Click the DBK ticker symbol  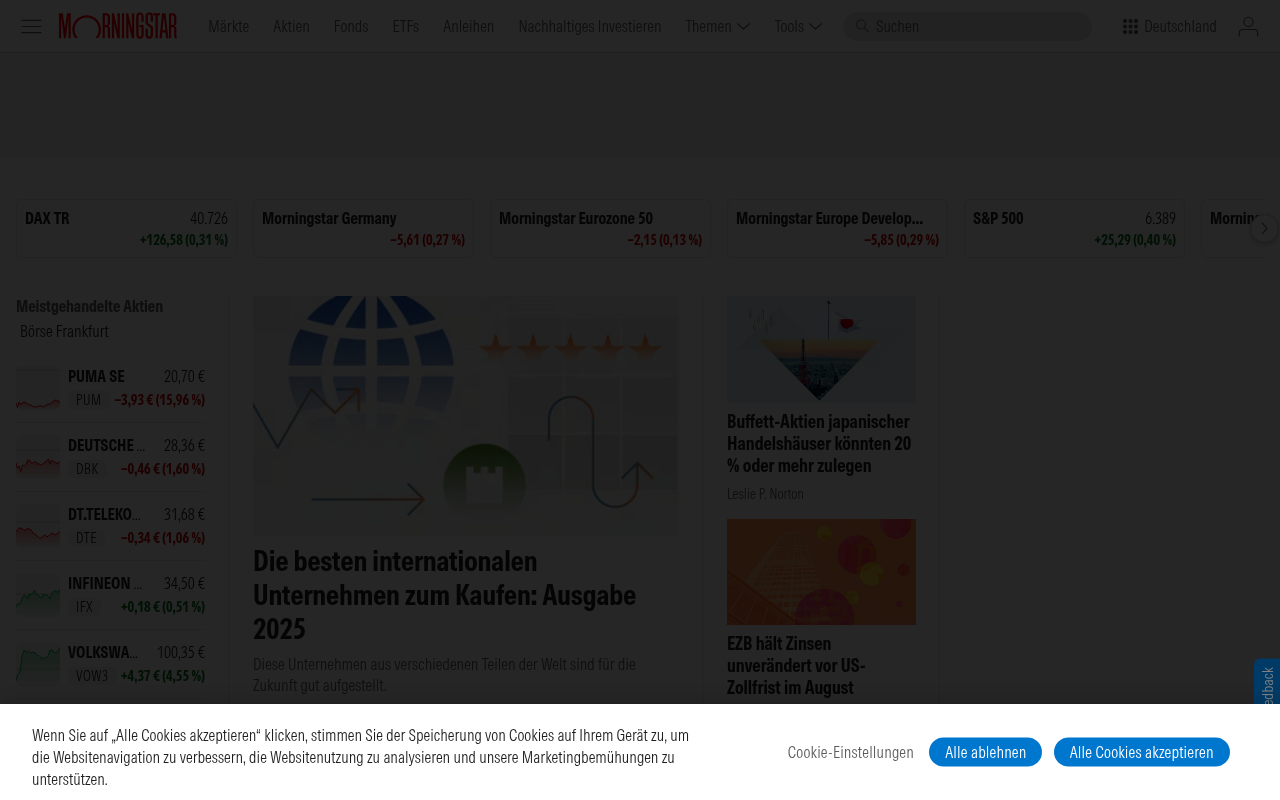click(87, 468)
